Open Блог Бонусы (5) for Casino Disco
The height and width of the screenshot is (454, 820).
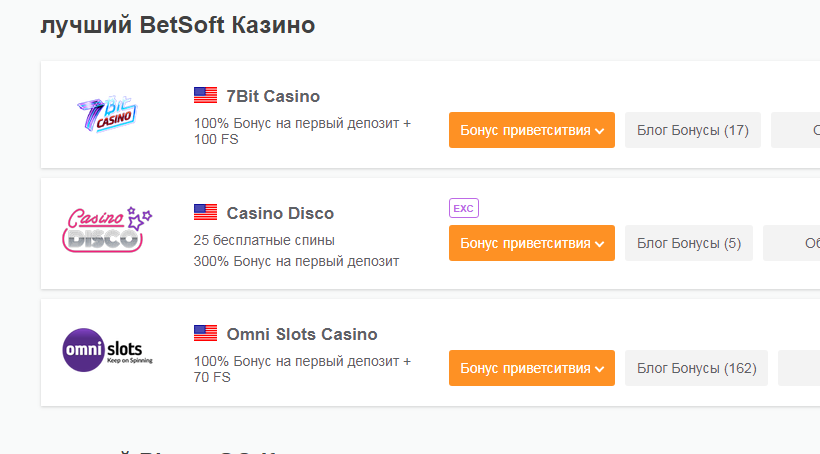pyautogui.click(x=689, y=243)
